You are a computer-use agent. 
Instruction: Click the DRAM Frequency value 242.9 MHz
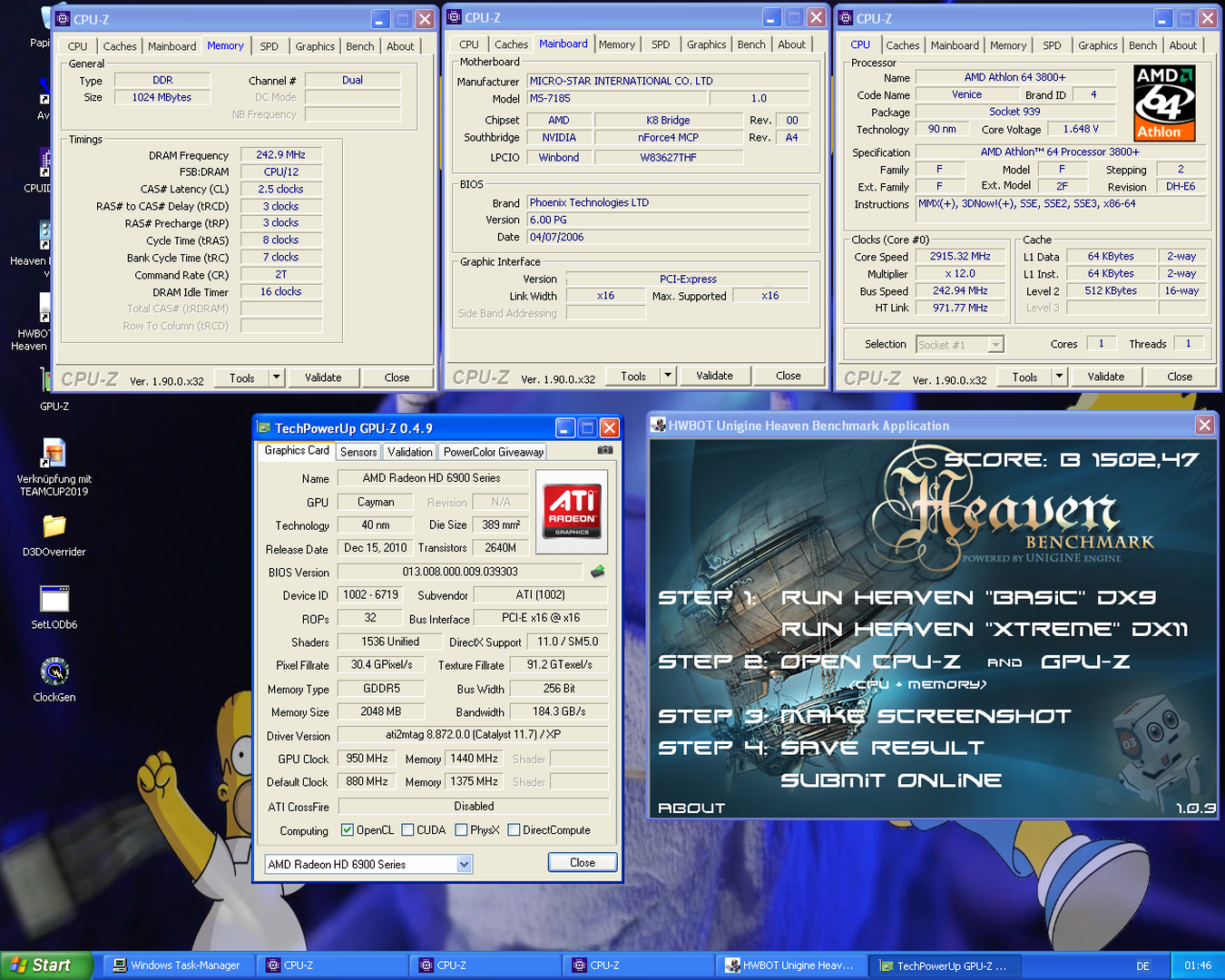click(x=281, y=155)
